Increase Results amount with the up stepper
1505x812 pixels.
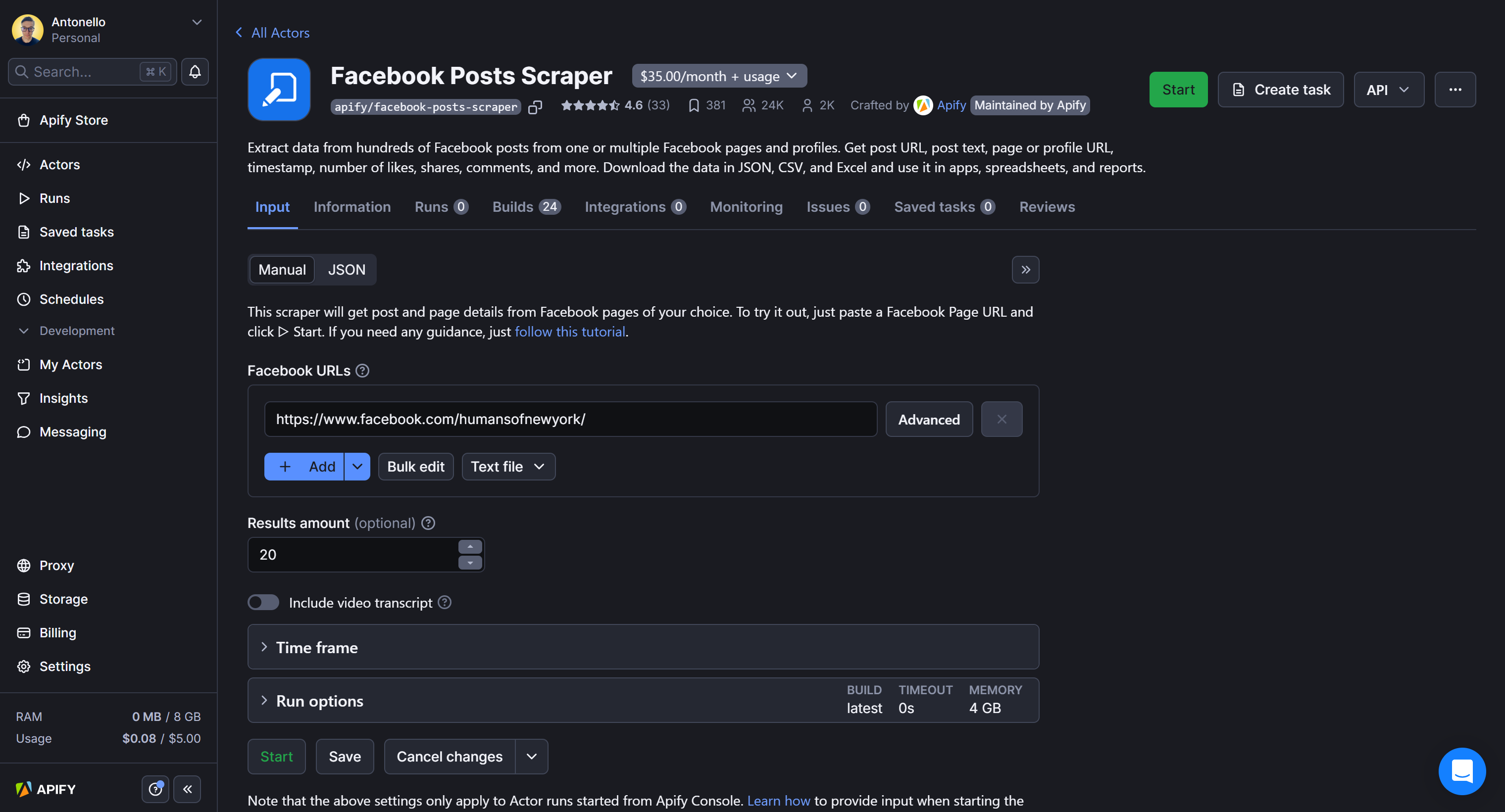pos(470,546)
